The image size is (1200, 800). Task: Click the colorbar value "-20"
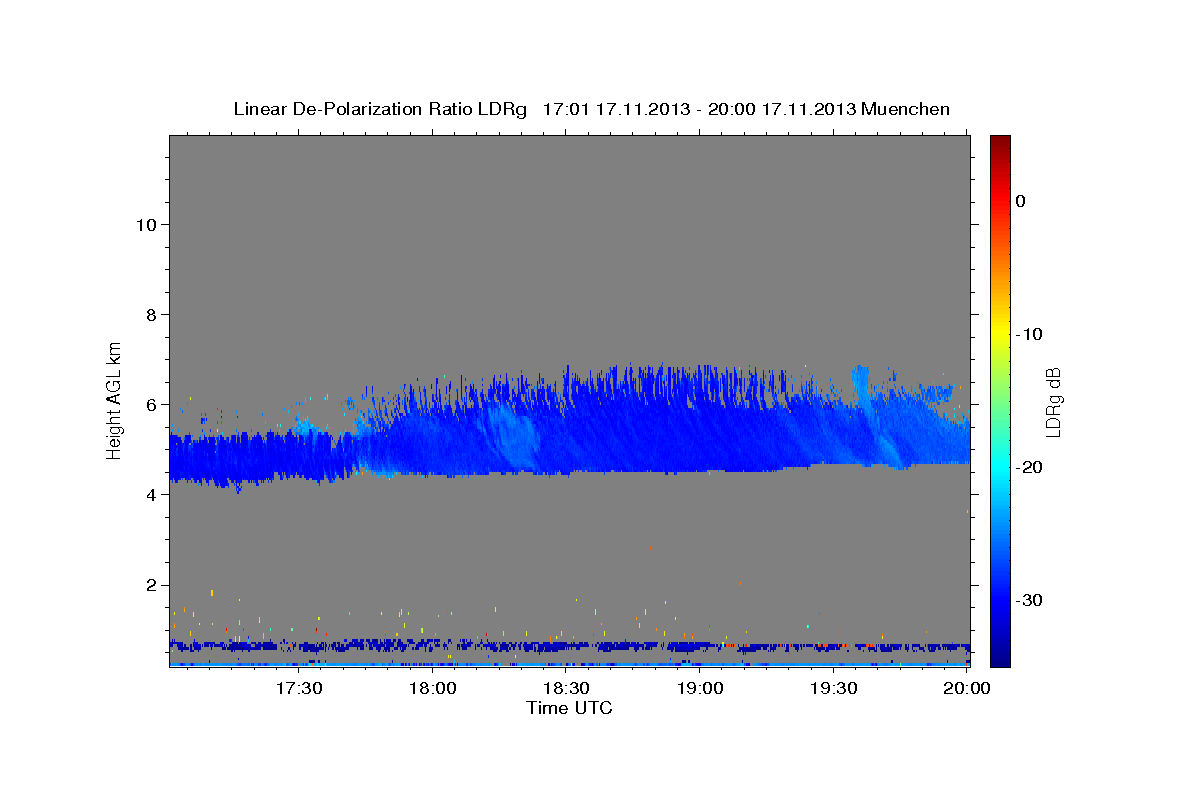1031,467
